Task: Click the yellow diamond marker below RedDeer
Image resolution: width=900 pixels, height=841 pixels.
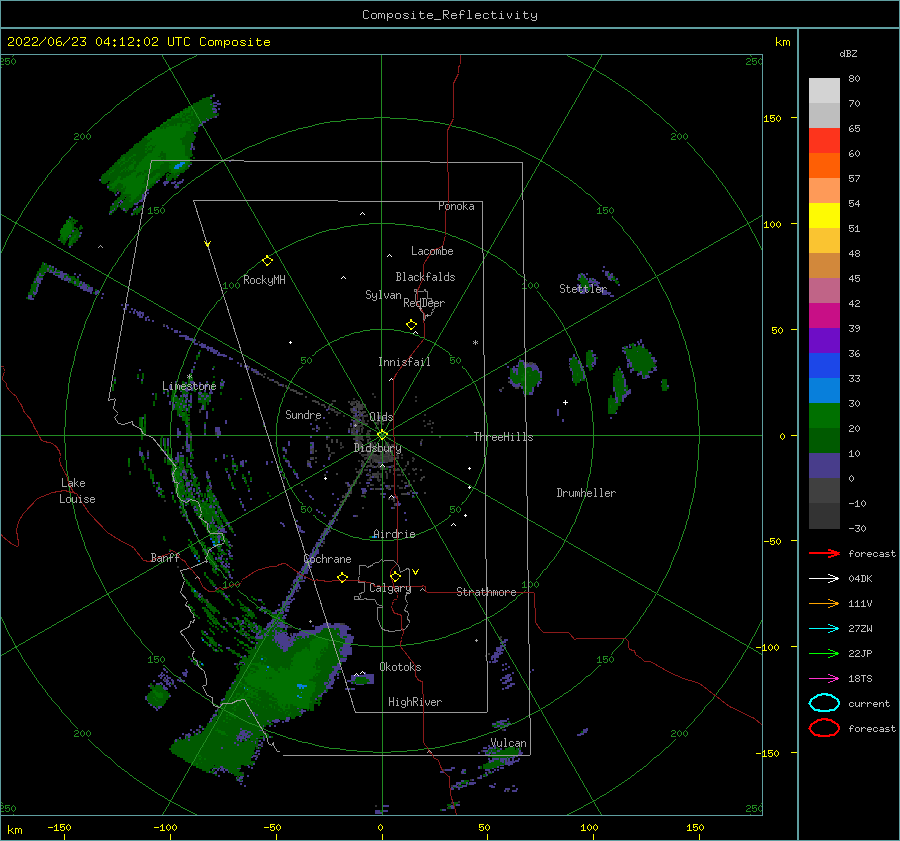Action: [x=411, y=325]
